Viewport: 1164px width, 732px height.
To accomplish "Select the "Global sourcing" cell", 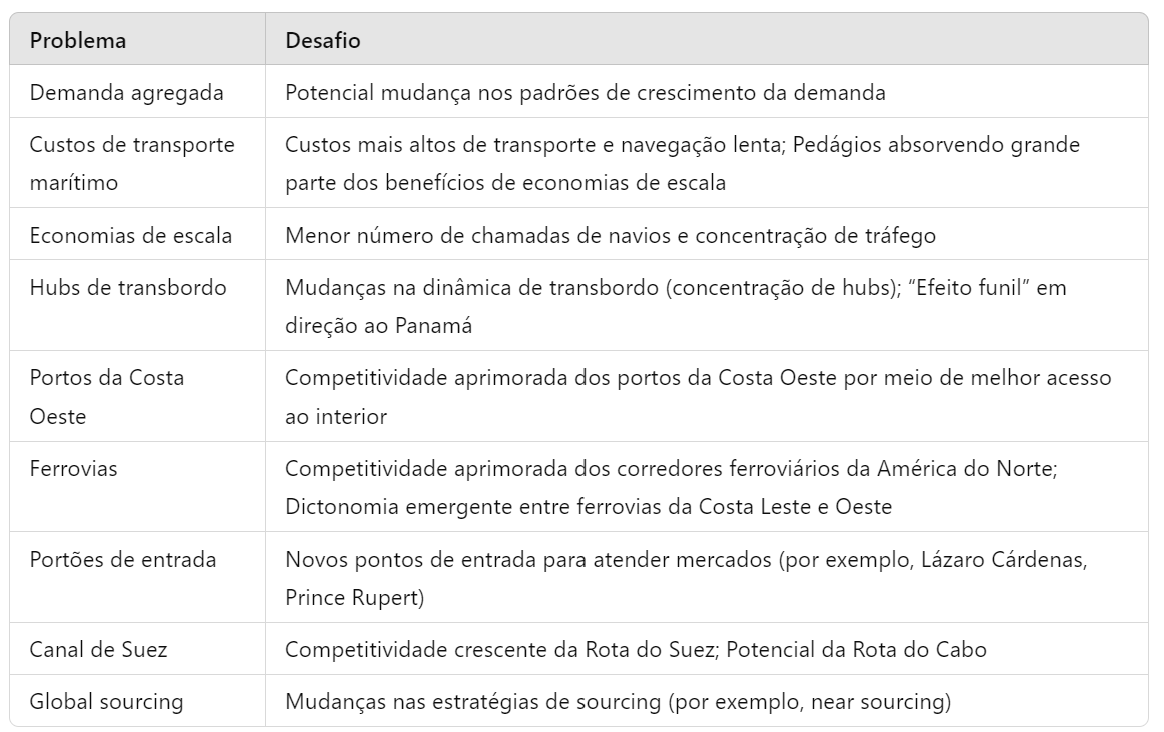I will 107,702.
